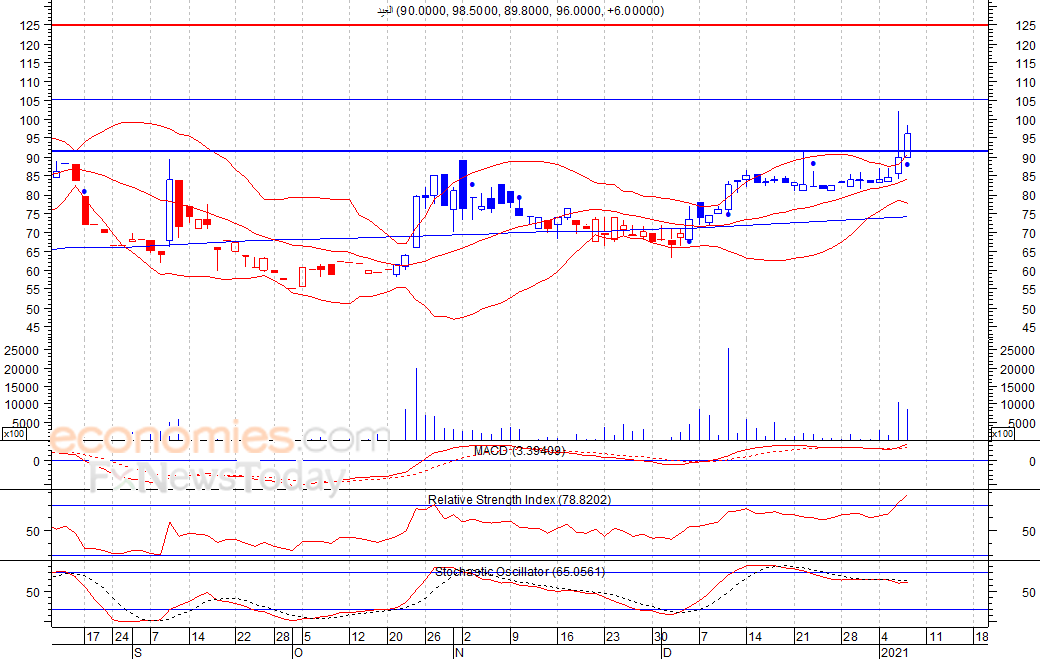This screenshot has width=1040, height=659.
Task: Click the 2021 year label on date axis
Action: 894,652
